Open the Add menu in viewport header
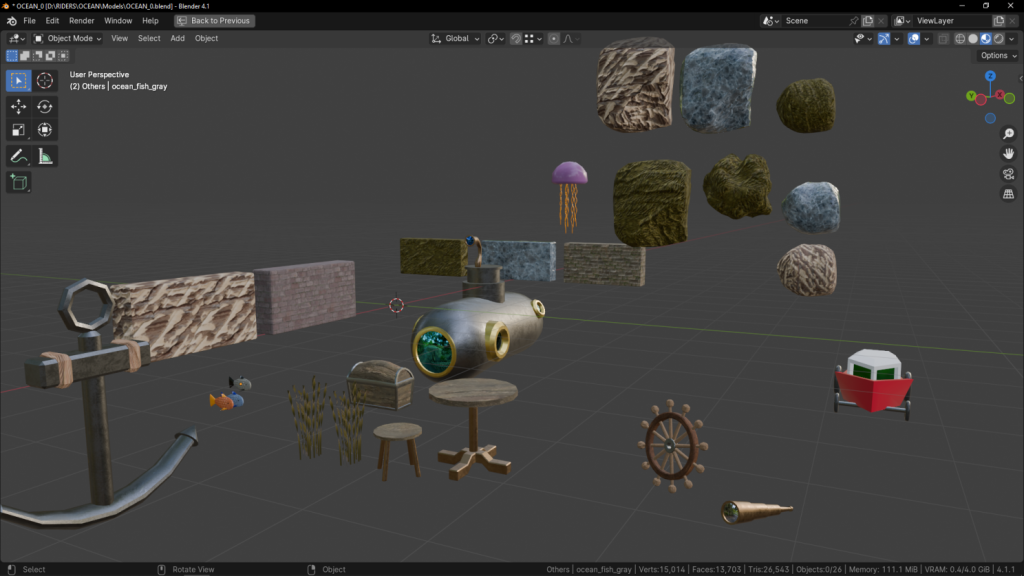1024x576 pixels. coord(177,39)
